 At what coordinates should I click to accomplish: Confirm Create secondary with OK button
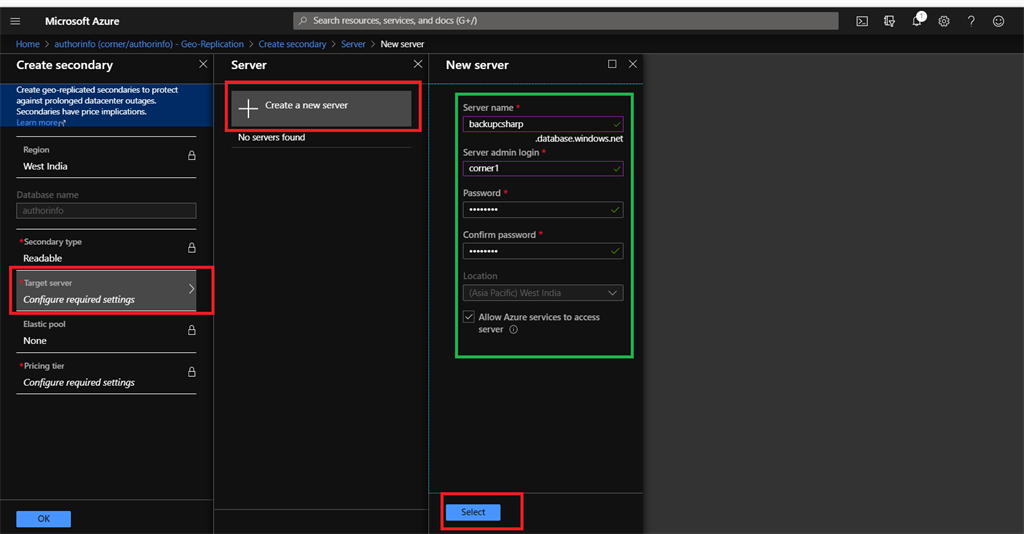[x=44, y=518]
